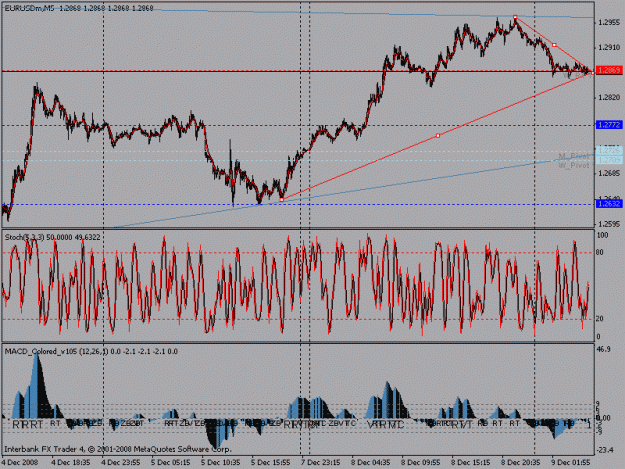Click the 8 Dec 09:55 time axis label
The height and width of the screenshot is (469, 625).
(421, 463)
